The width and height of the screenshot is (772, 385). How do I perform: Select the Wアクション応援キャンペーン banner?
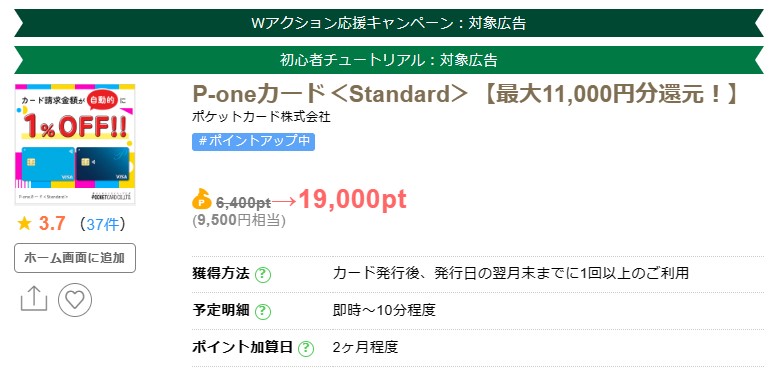388,23
